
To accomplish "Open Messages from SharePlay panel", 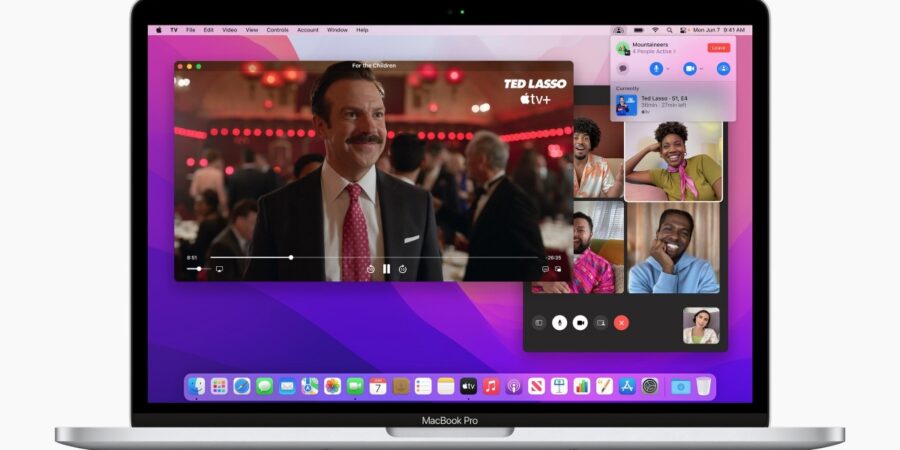I will click(622, 69).
